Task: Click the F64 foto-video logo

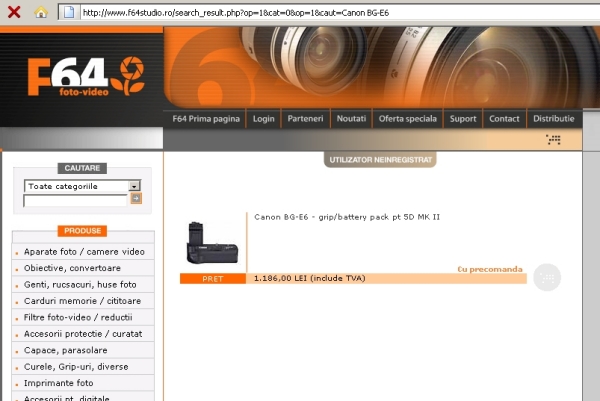Action: click(86, 76)
